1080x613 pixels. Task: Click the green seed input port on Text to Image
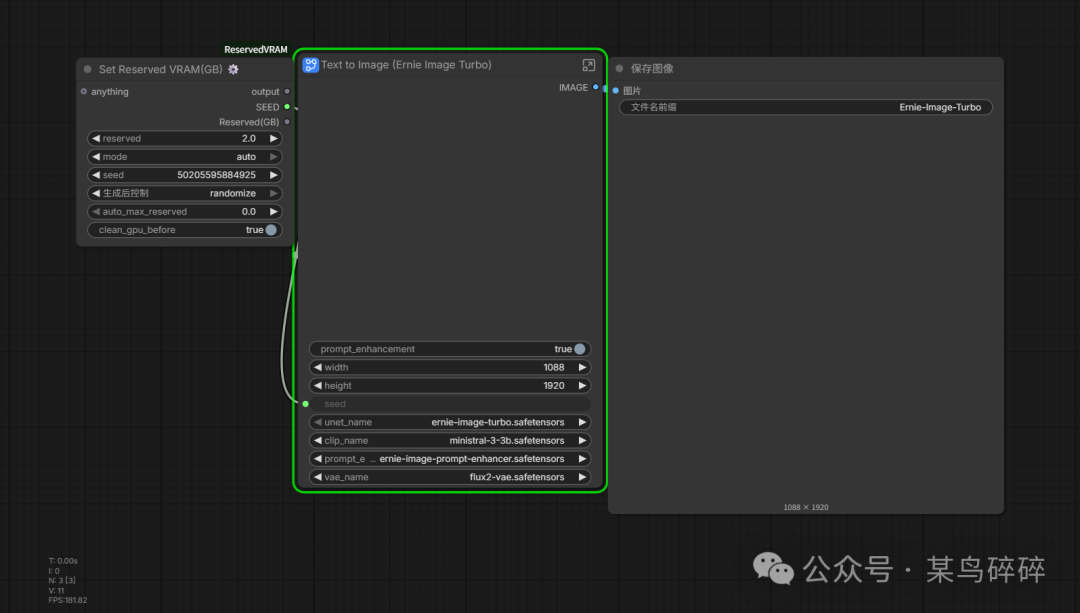point(305,404)
